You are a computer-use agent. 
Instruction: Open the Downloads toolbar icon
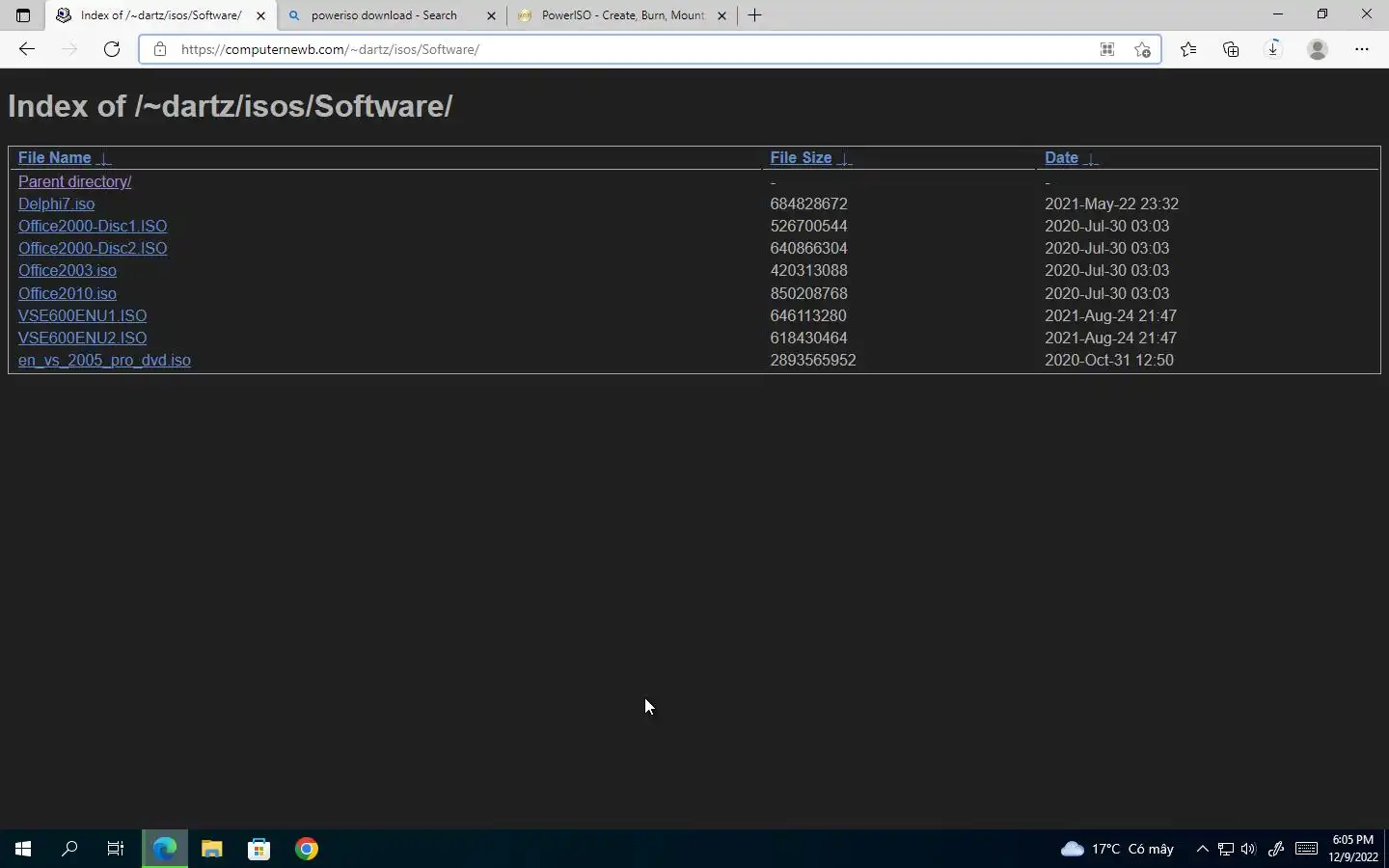(x=1273, y=49)
